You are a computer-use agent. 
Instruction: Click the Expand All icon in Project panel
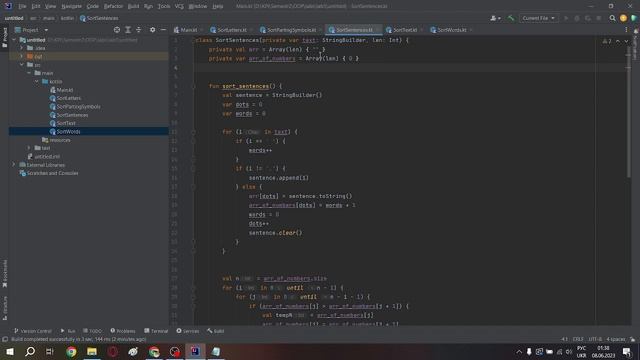tap(128, 30)
